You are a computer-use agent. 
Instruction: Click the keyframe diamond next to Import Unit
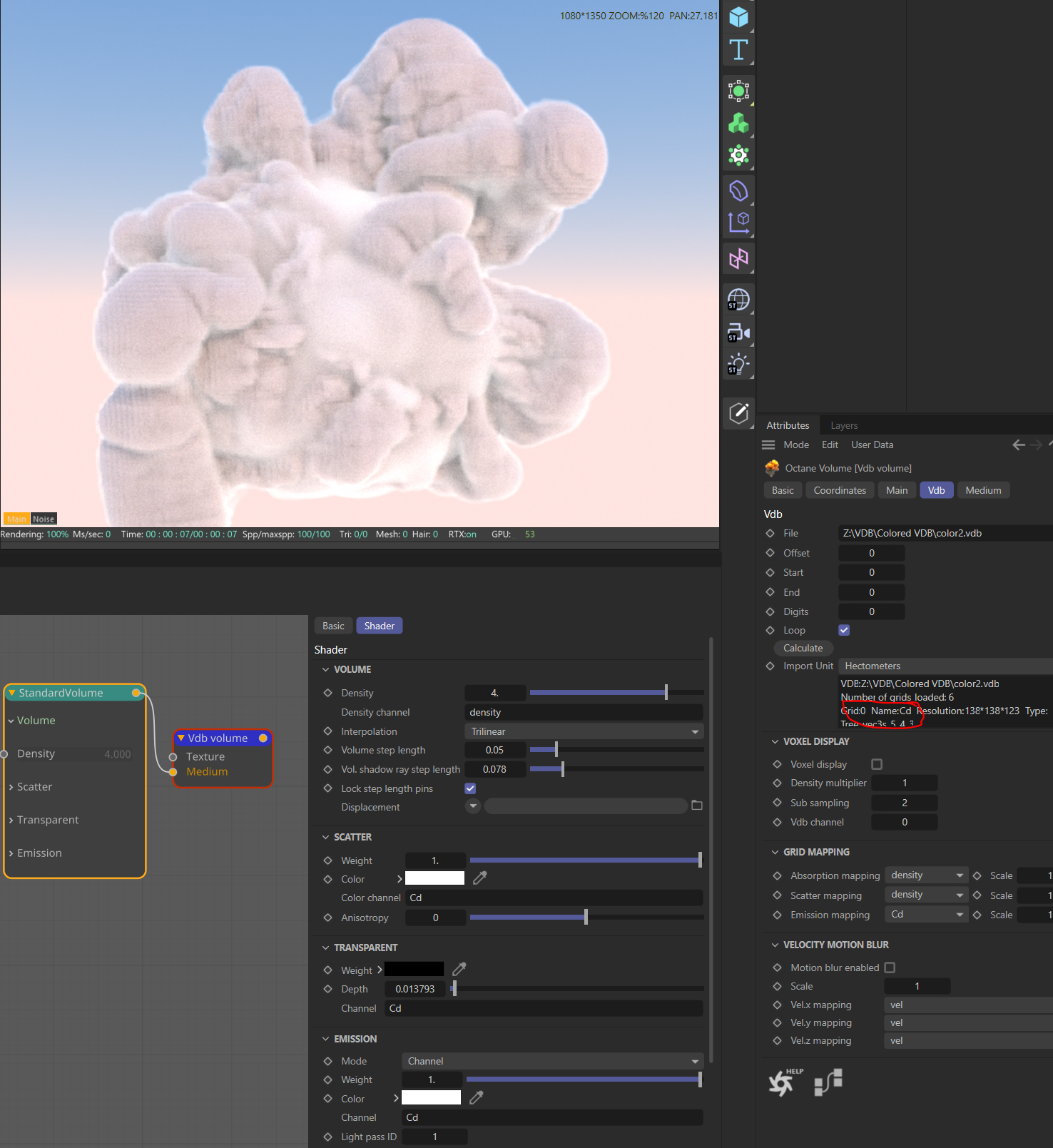[x=770, y=666]
